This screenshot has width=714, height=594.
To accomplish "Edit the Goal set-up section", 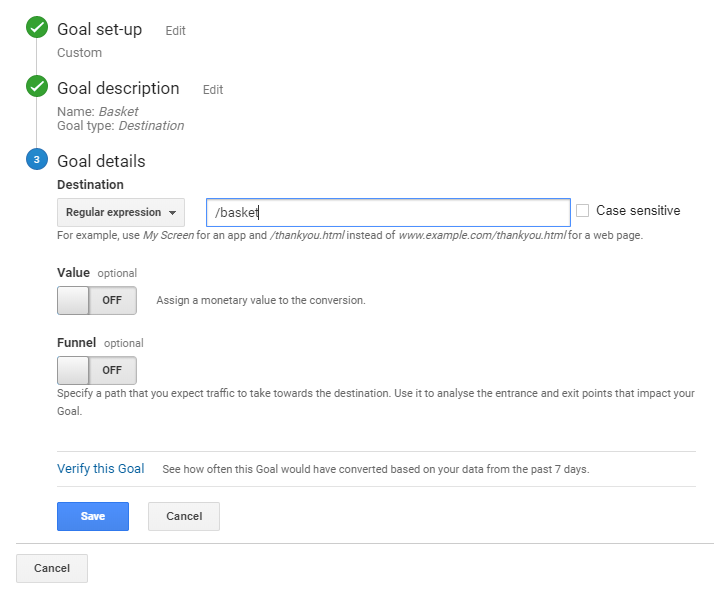I will pyautogui.click(x=175, y=31).
